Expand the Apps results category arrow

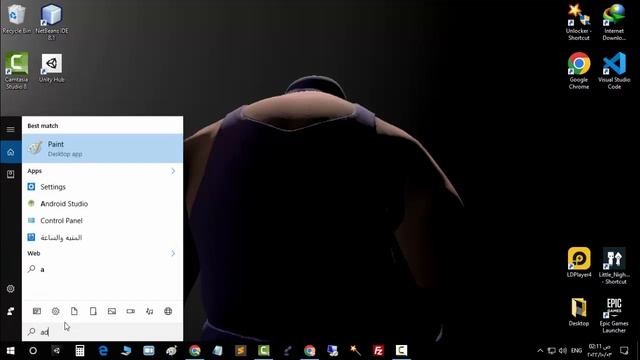click(173, 171)
